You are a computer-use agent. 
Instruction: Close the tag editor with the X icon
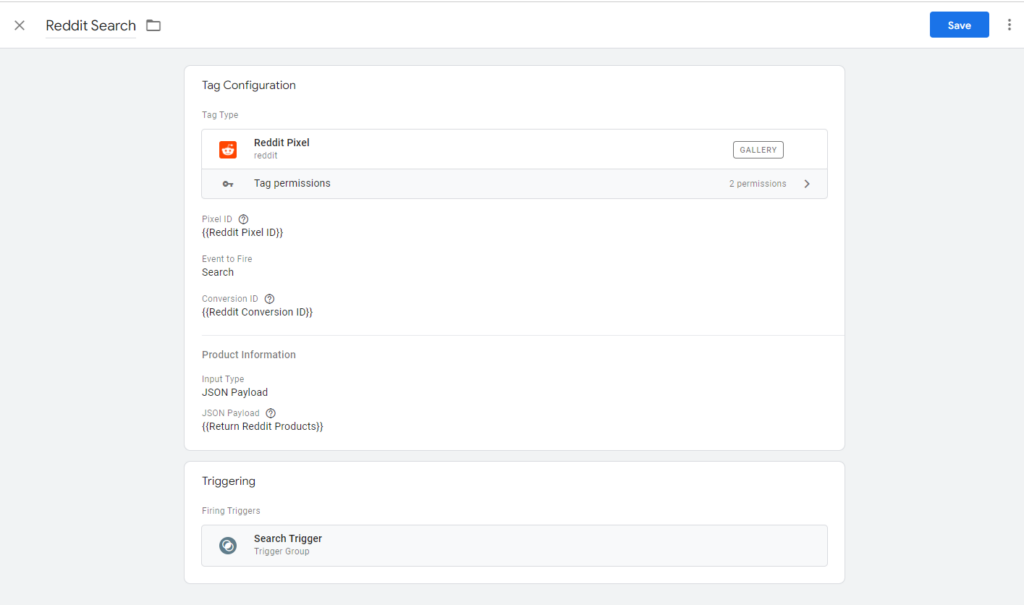pyautogui.click(x=19, y=25)
